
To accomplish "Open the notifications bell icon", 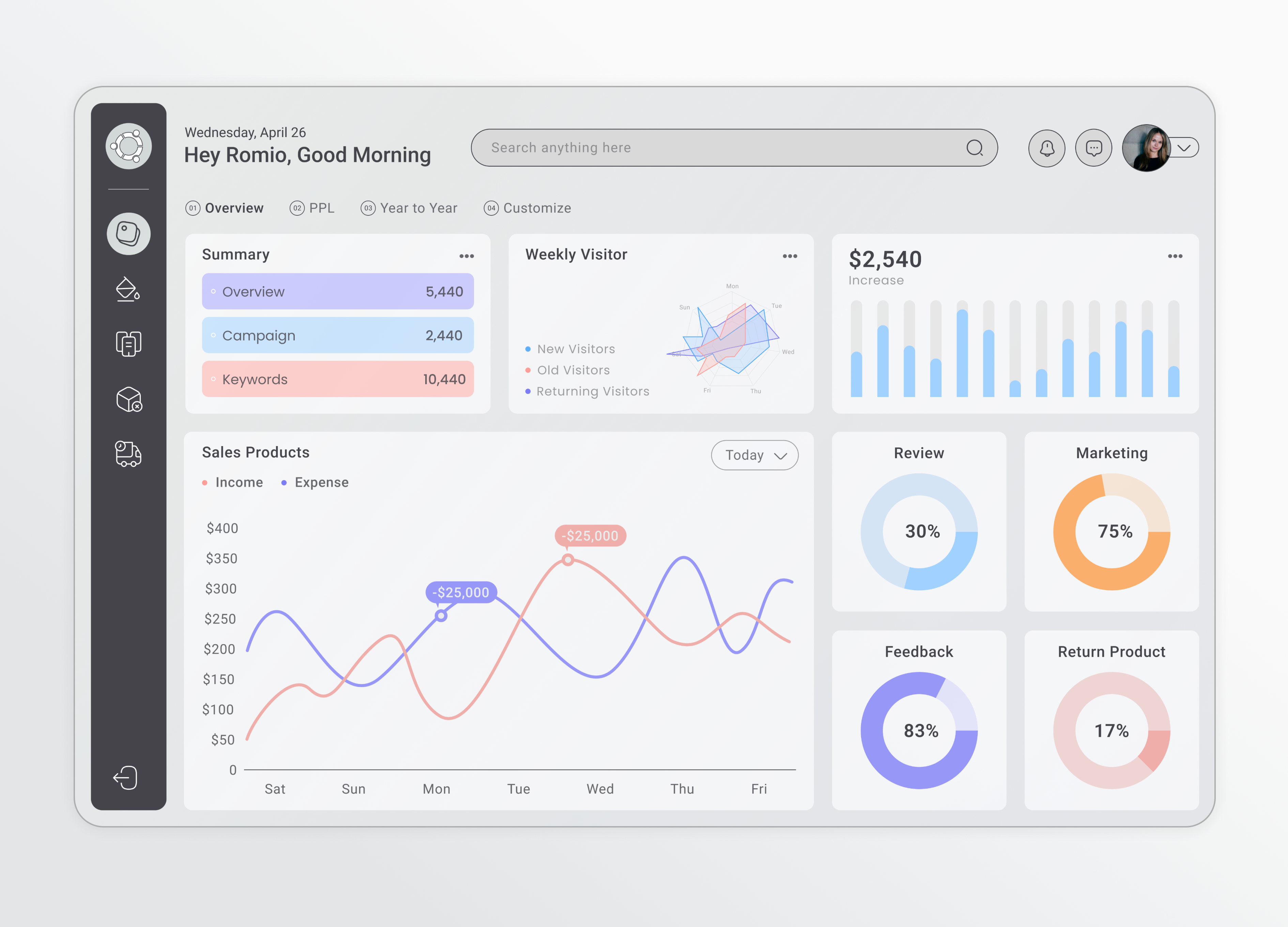I will click(1047, 148).
